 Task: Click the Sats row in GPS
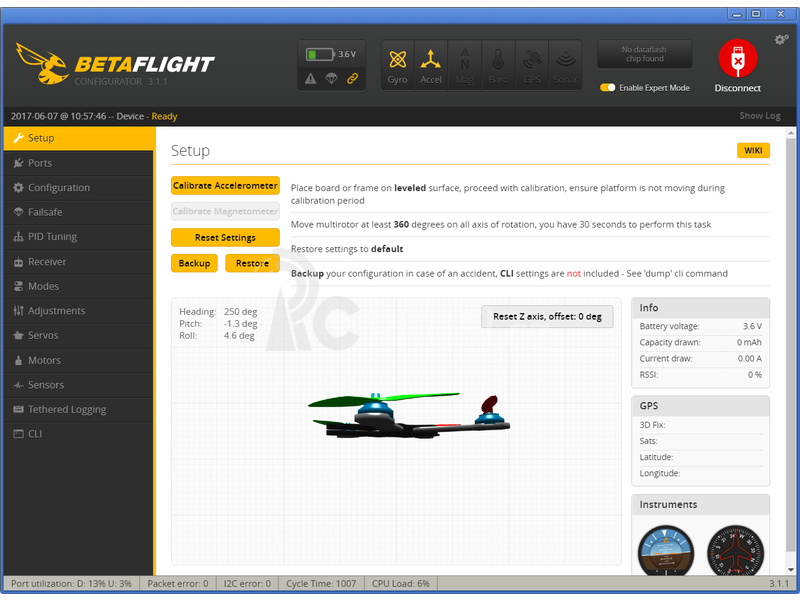pos(701,441)
